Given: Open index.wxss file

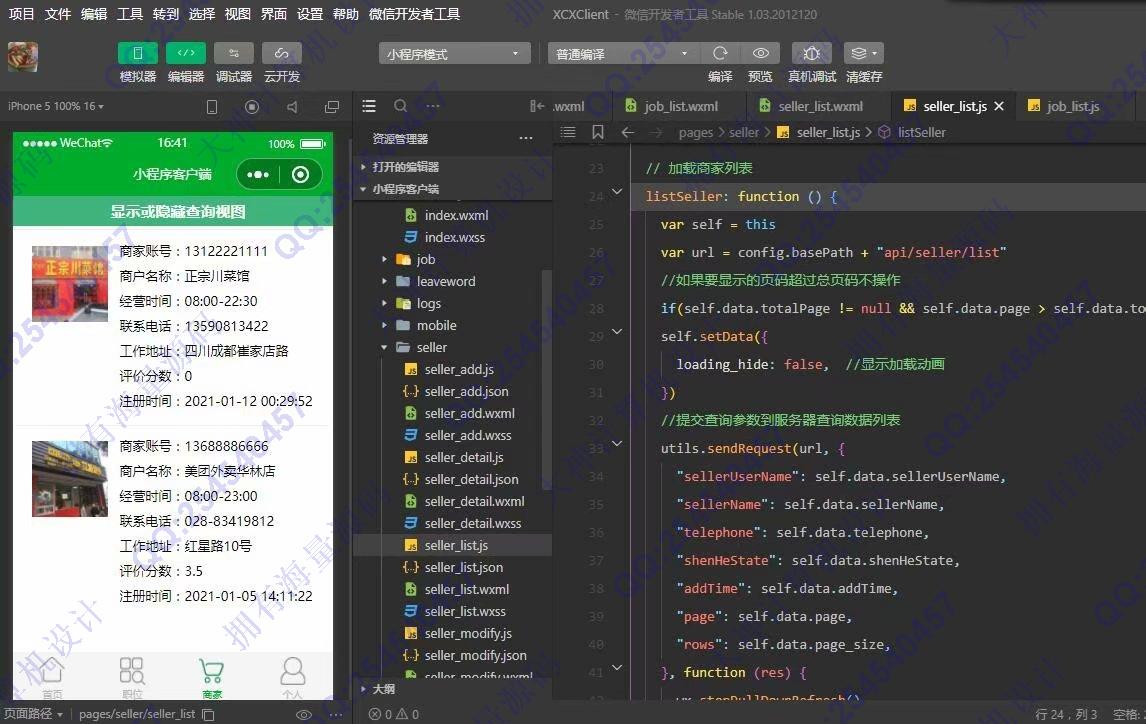Looking at the screenshot, I should [455, 237].
